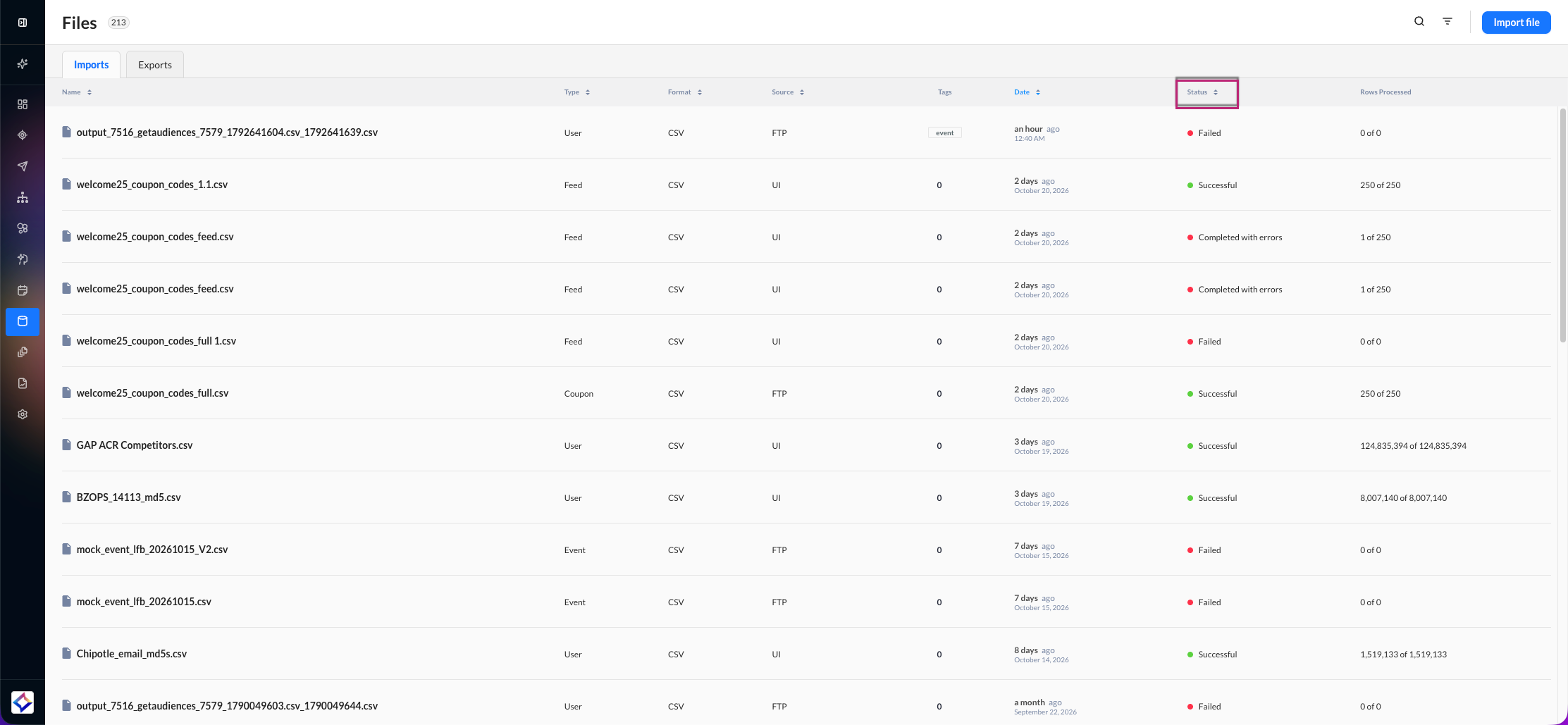Click the files count badge 213
The height and width of the screenshot is (725, 1568).
click(118, 23)
